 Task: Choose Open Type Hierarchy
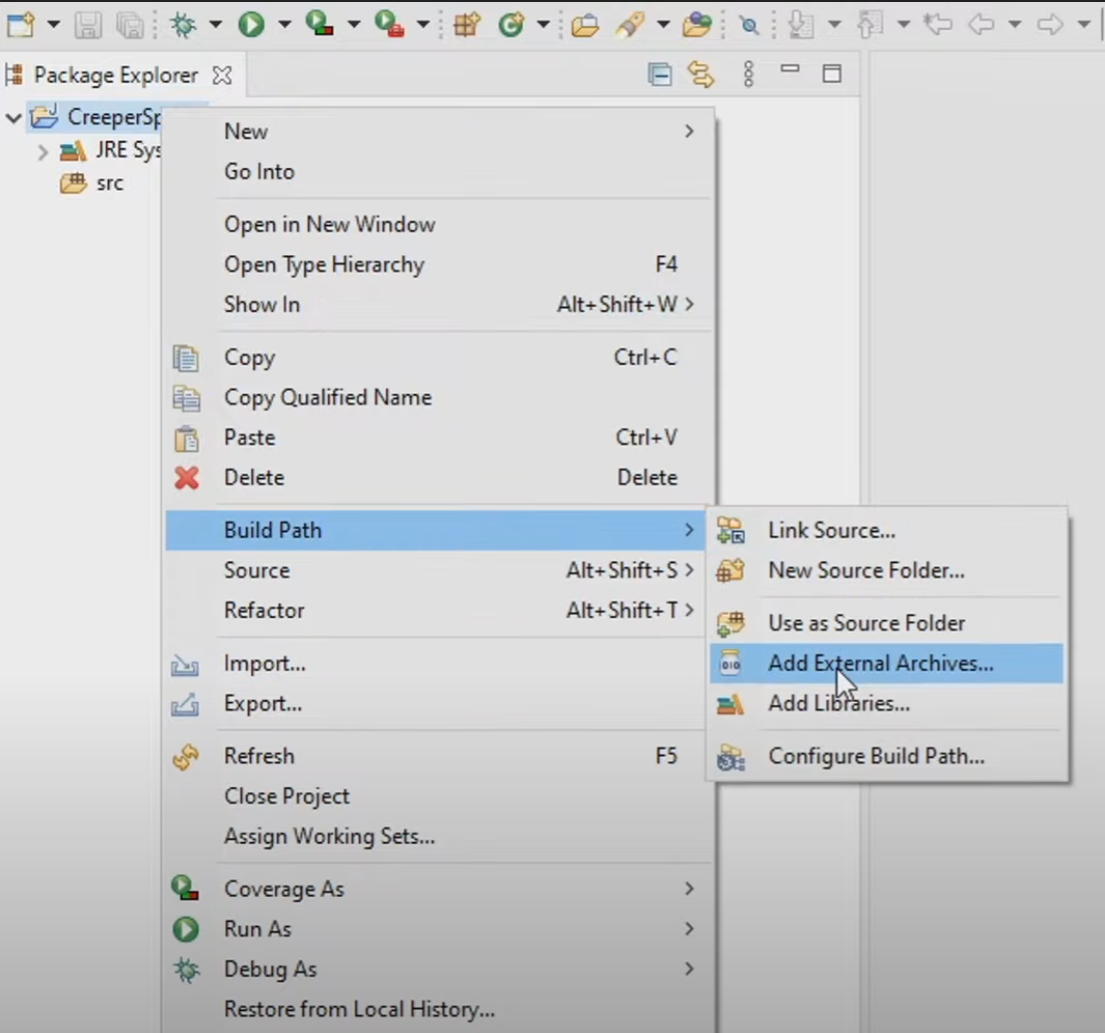click(438, 264)
